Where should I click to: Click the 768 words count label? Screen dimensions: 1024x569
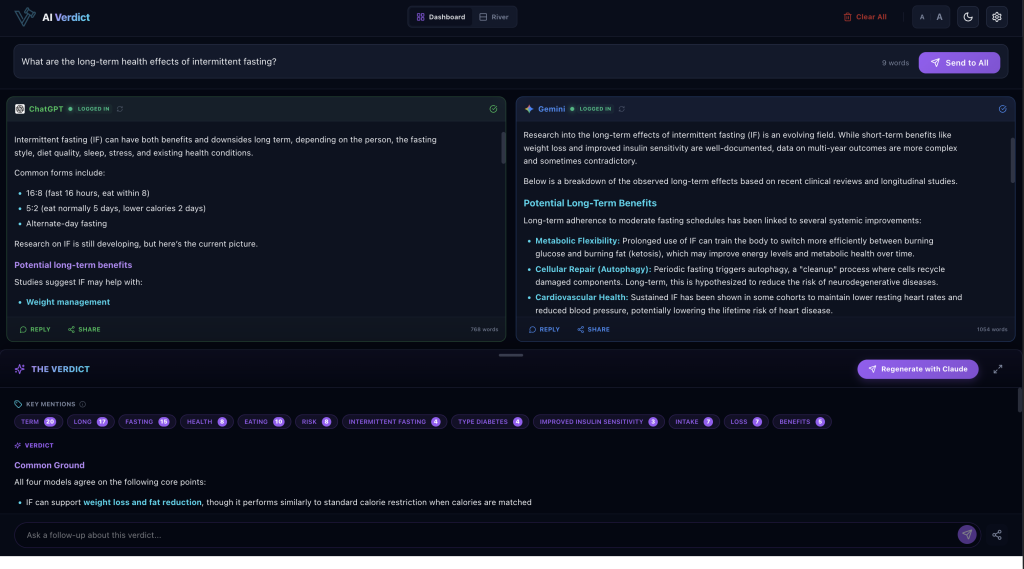pos(484,330)
